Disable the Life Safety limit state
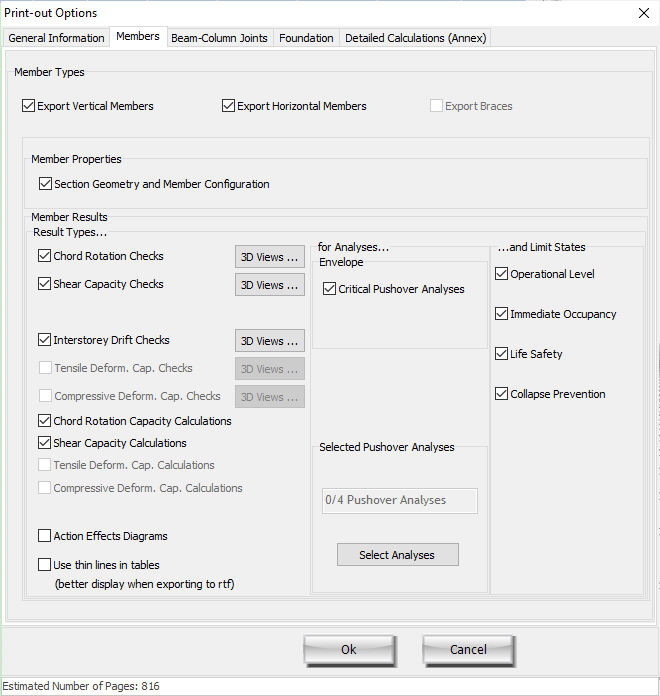 tap(502, 354)
